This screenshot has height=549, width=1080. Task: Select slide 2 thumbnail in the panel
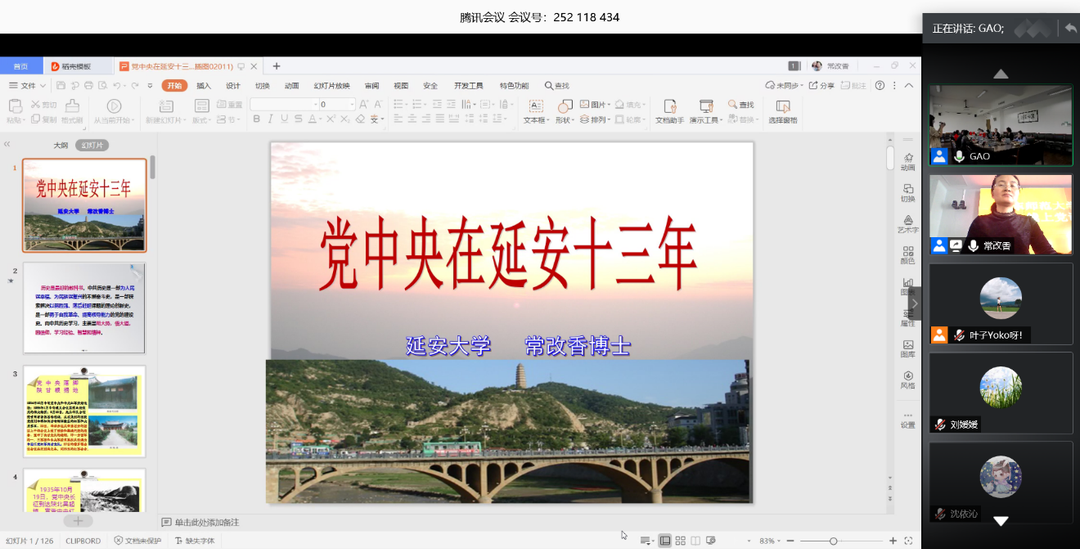click(x=84, y=308)
